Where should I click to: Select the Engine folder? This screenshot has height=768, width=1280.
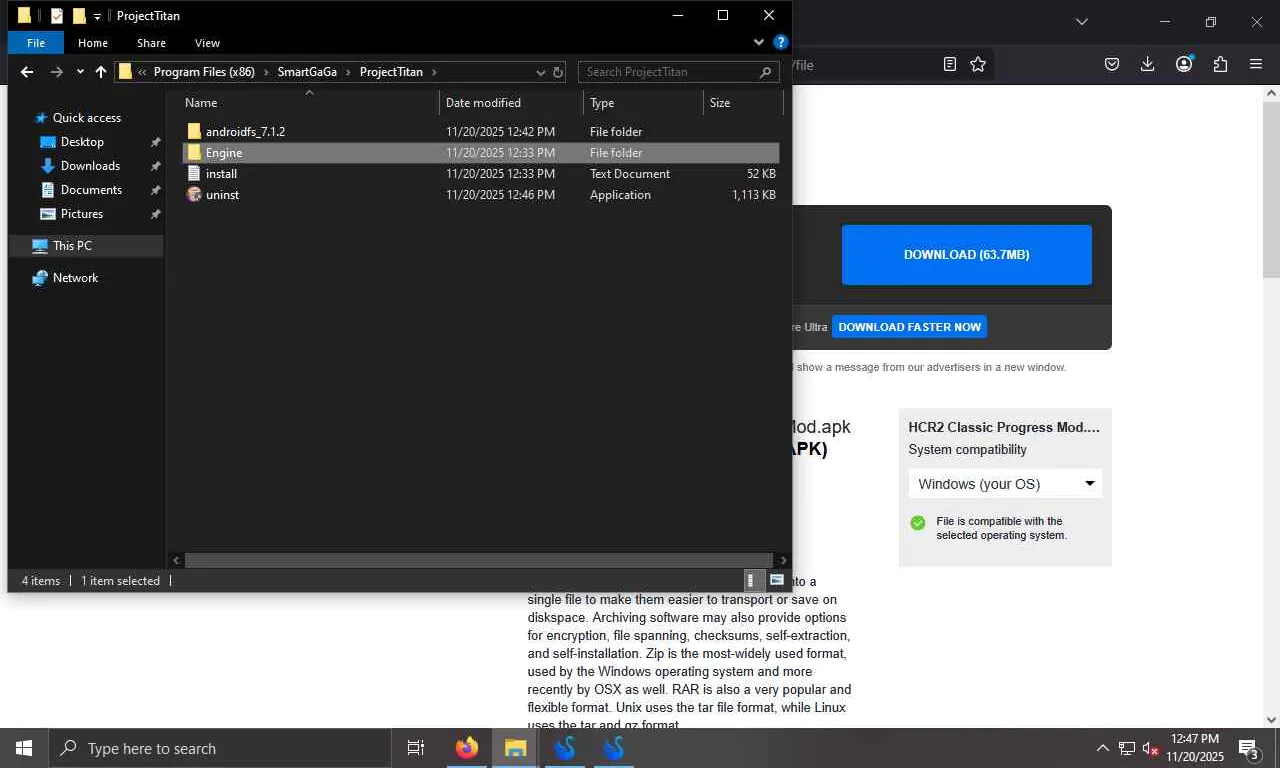point(481,153)
